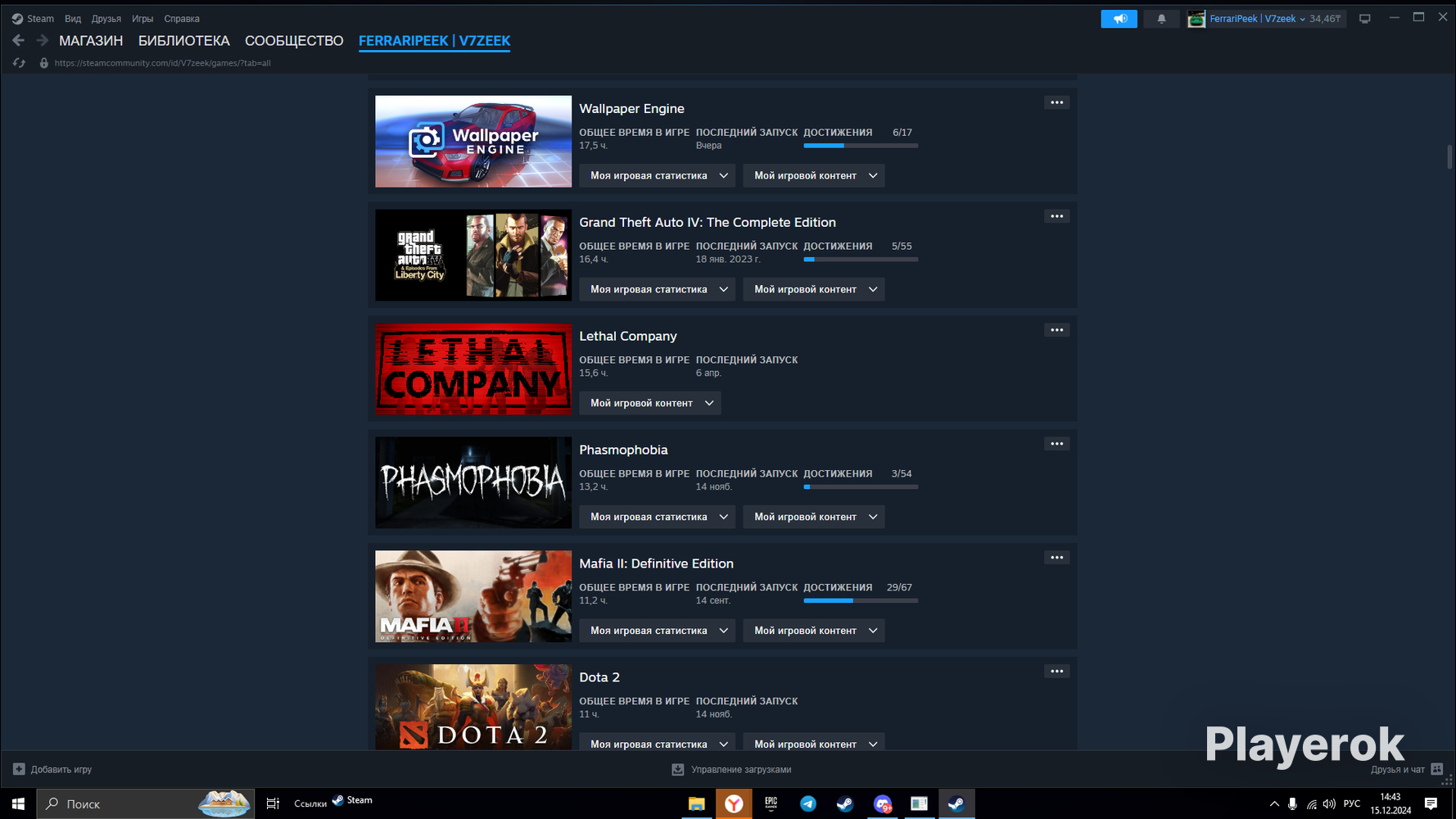The image size is (1456, 819).
Task: Expand game statistics dropdown for Wallpaper Engine
Action: click(x=658, y=175)
